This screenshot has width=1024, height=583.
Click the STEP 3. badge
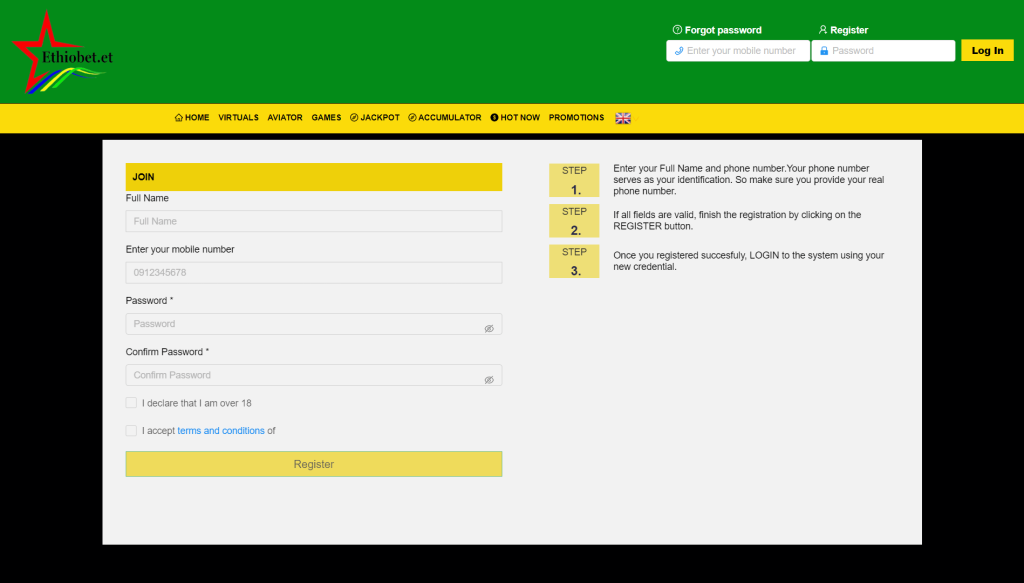(574, 261)
